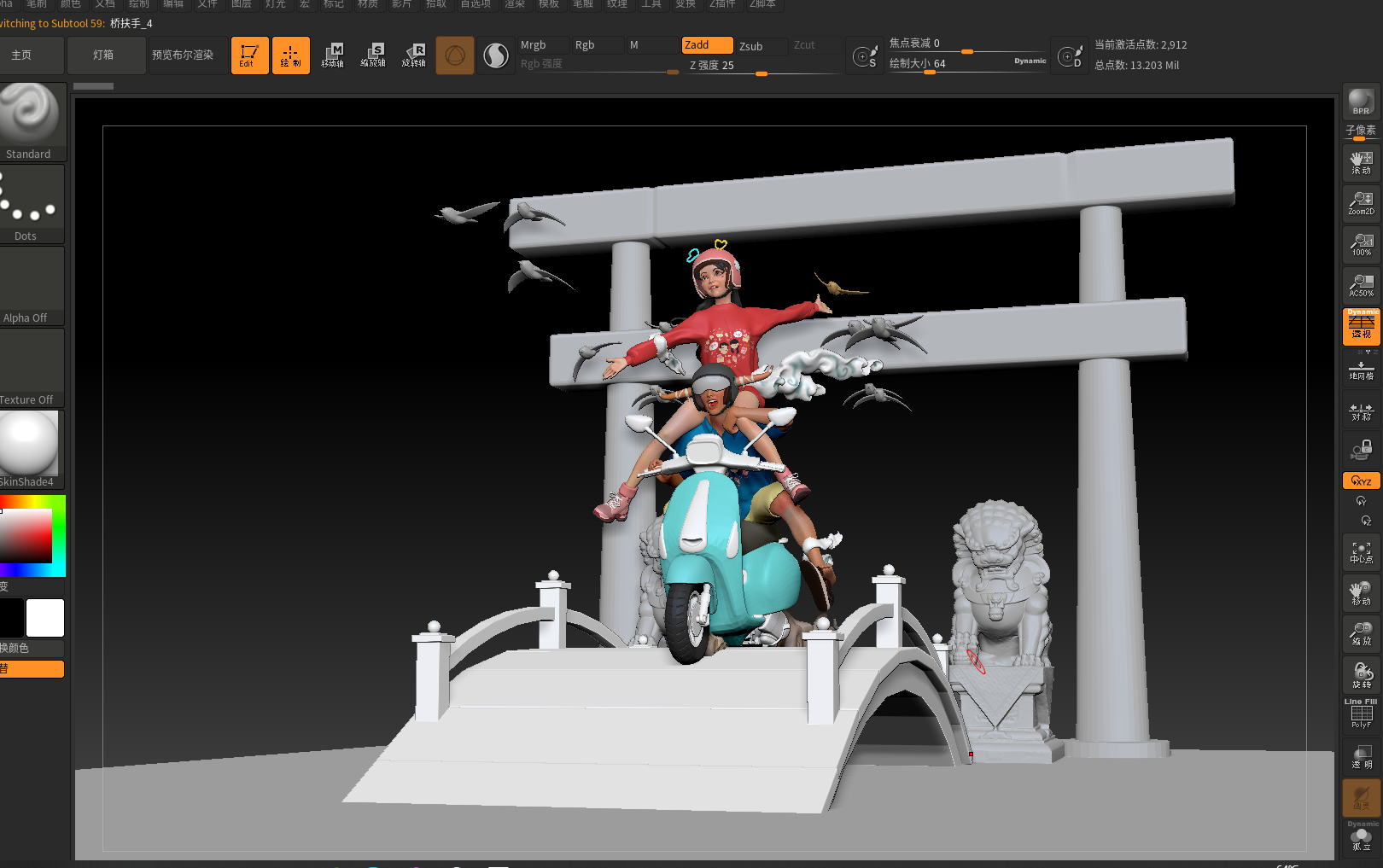
Task: Switch to Zsub sculpt mode
Action: click(762, 46)
